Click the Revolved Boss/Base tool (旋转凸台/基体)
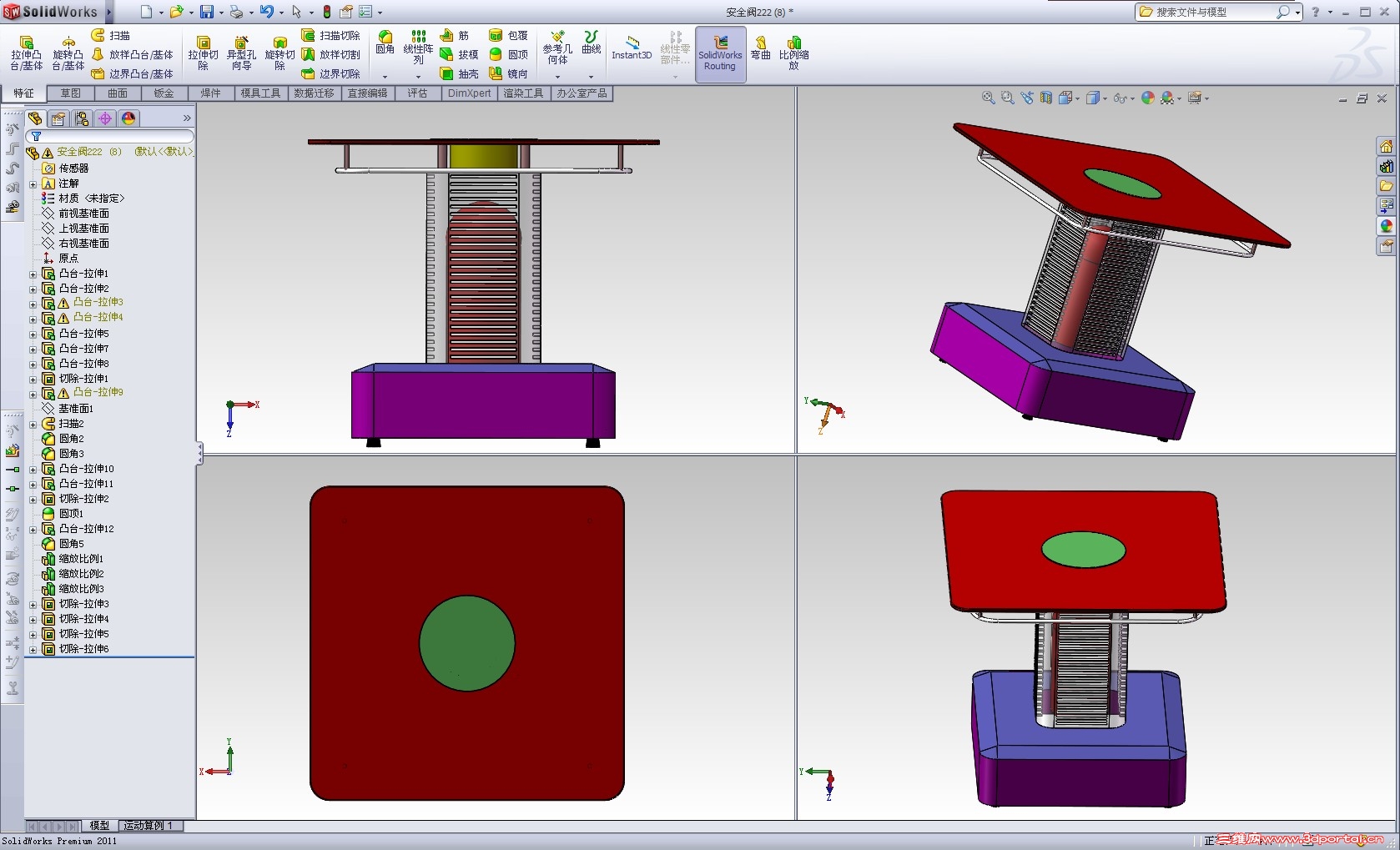 point(68,53)
